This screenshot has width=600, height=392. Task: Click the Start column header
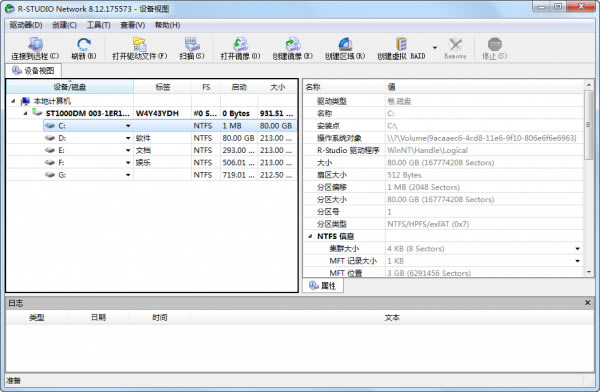click(x=239, y=87)
